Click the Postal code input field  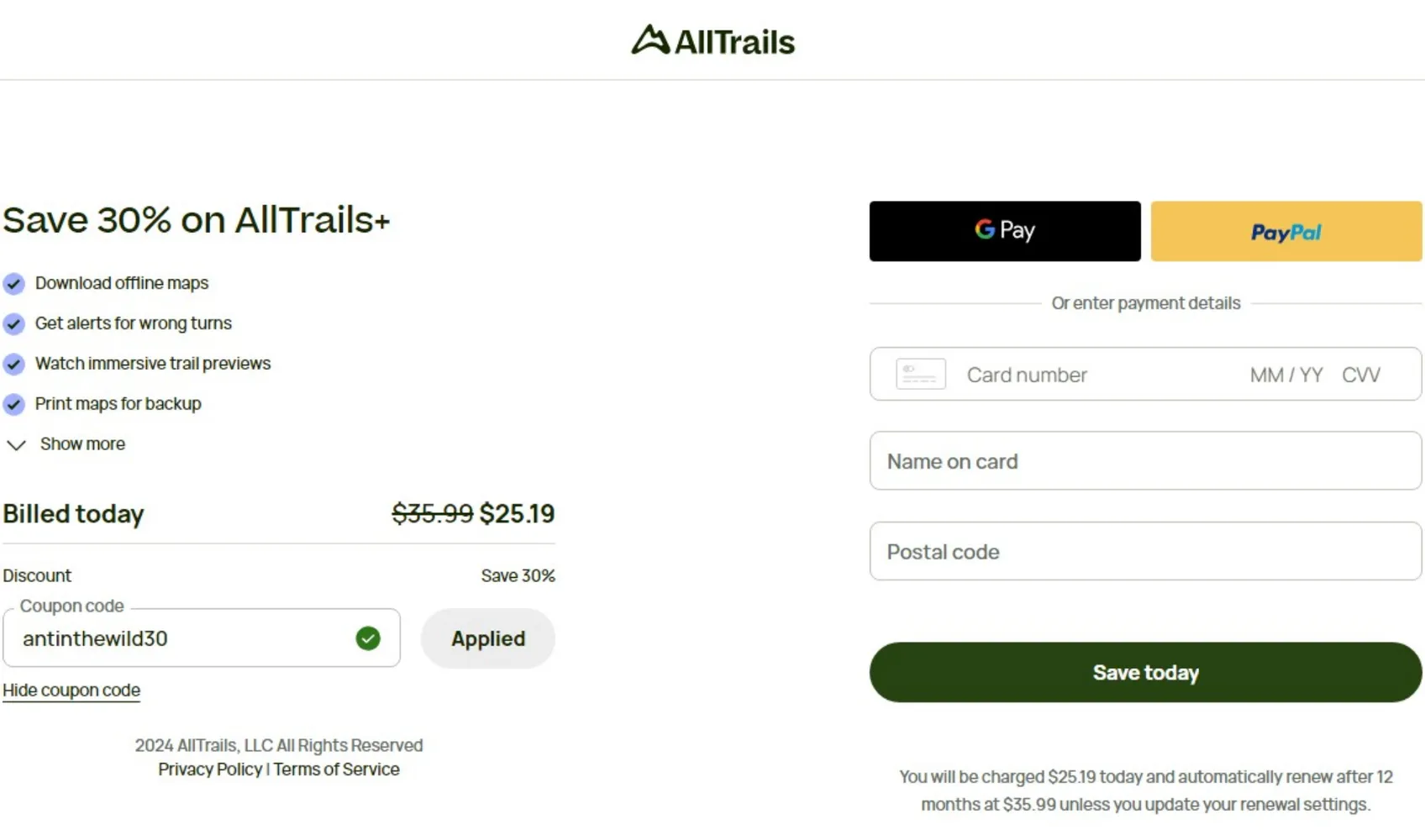click(x=1145, y=552)
